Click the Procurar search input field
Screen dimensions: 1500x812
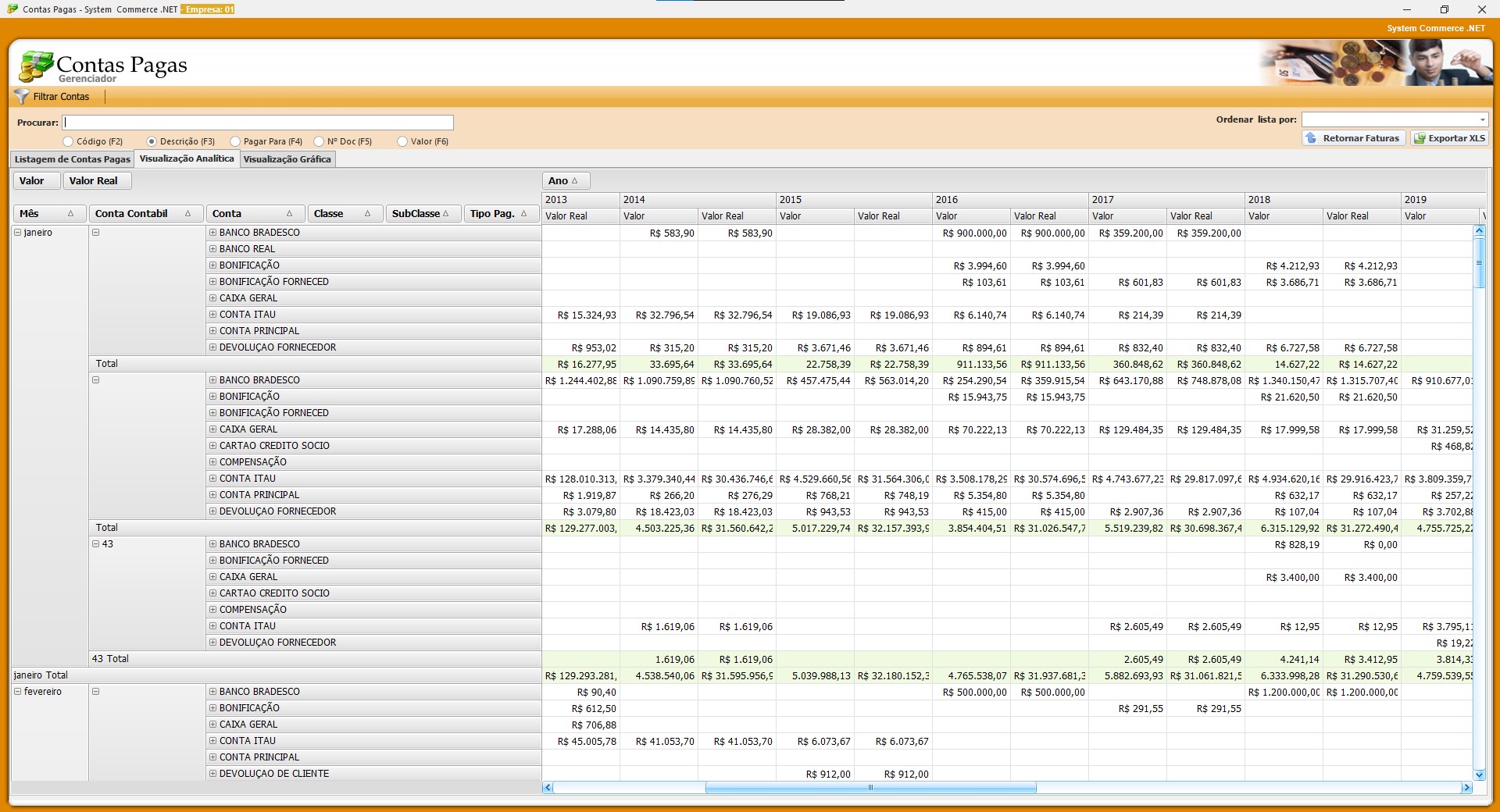pyautogui.click(x=258, y=123)
